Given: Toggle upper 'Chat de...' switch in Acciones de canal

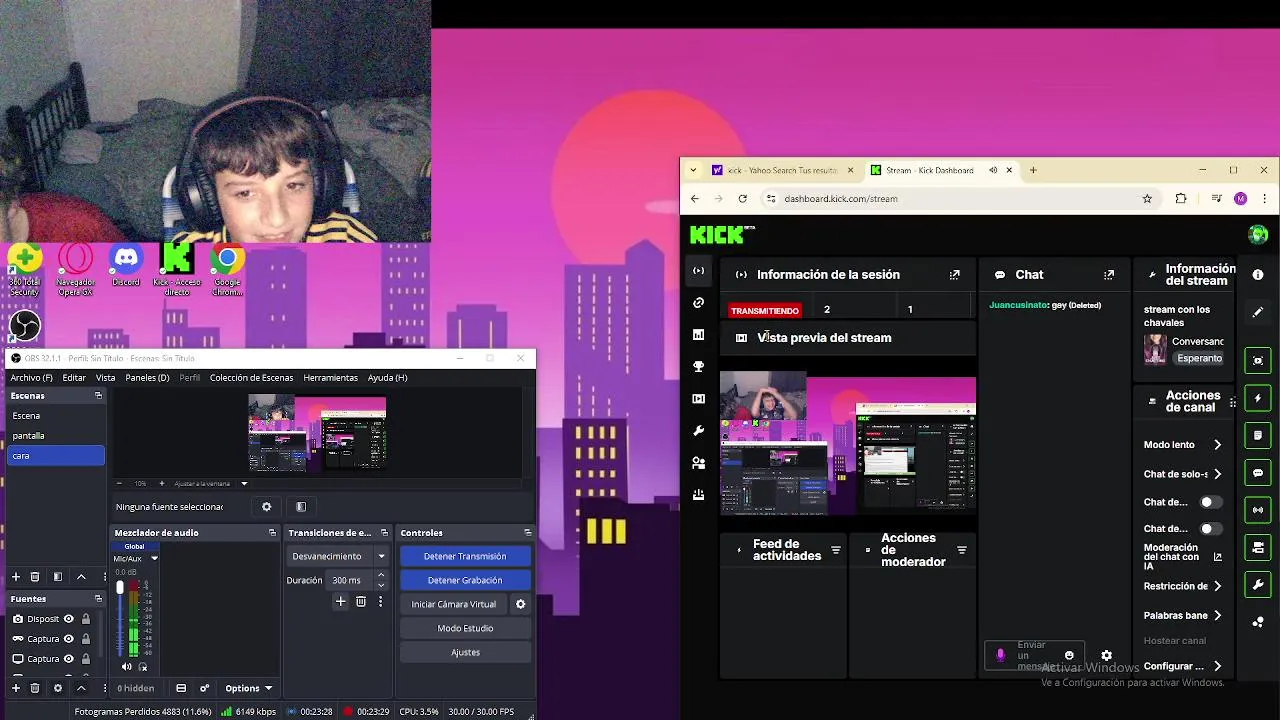Looking at the screenshot, I should pos(1210,502).
